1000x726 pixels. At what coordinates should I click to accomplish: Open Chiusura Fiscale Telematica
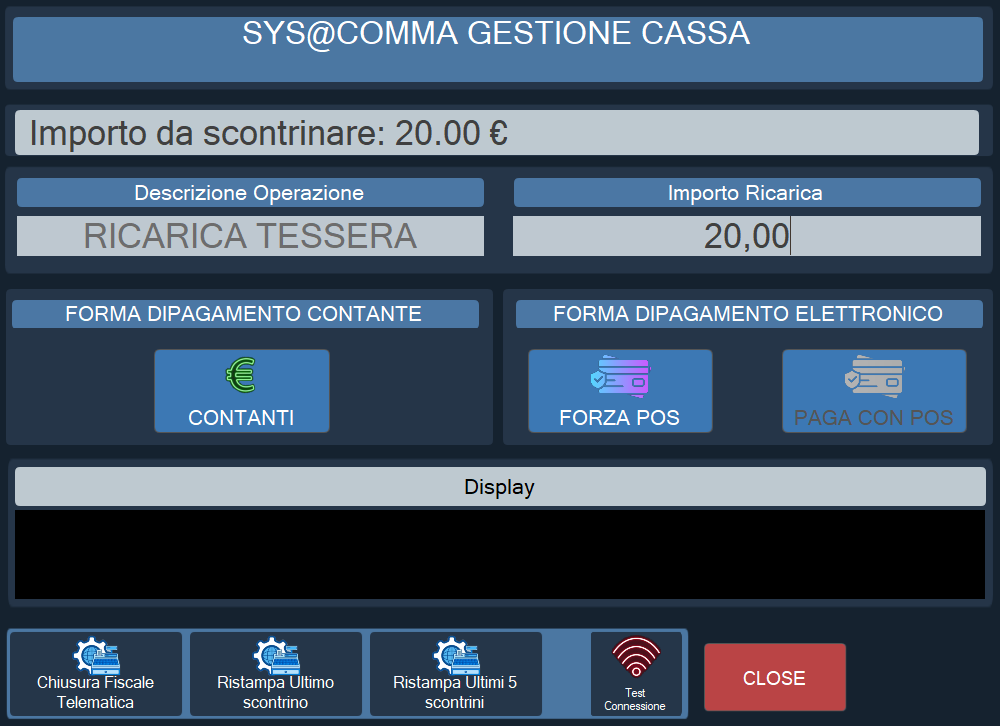[96, 674]
